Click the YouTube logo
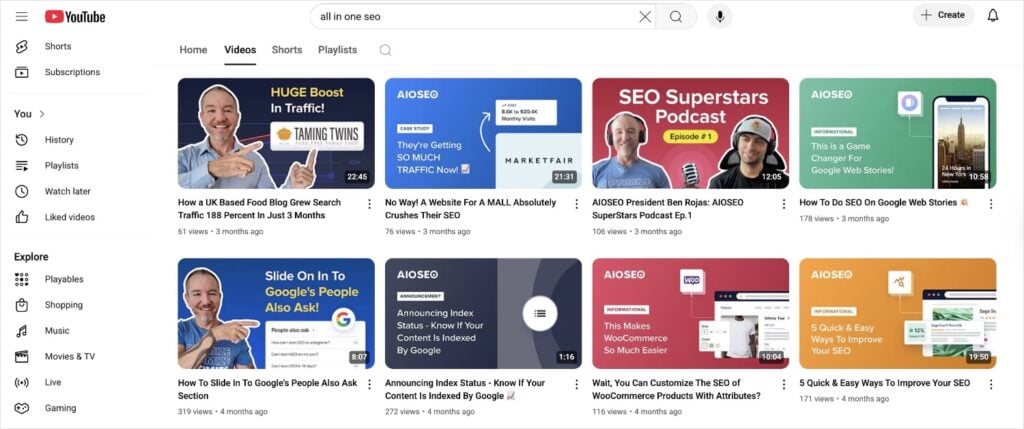 (x=75, y=16)
